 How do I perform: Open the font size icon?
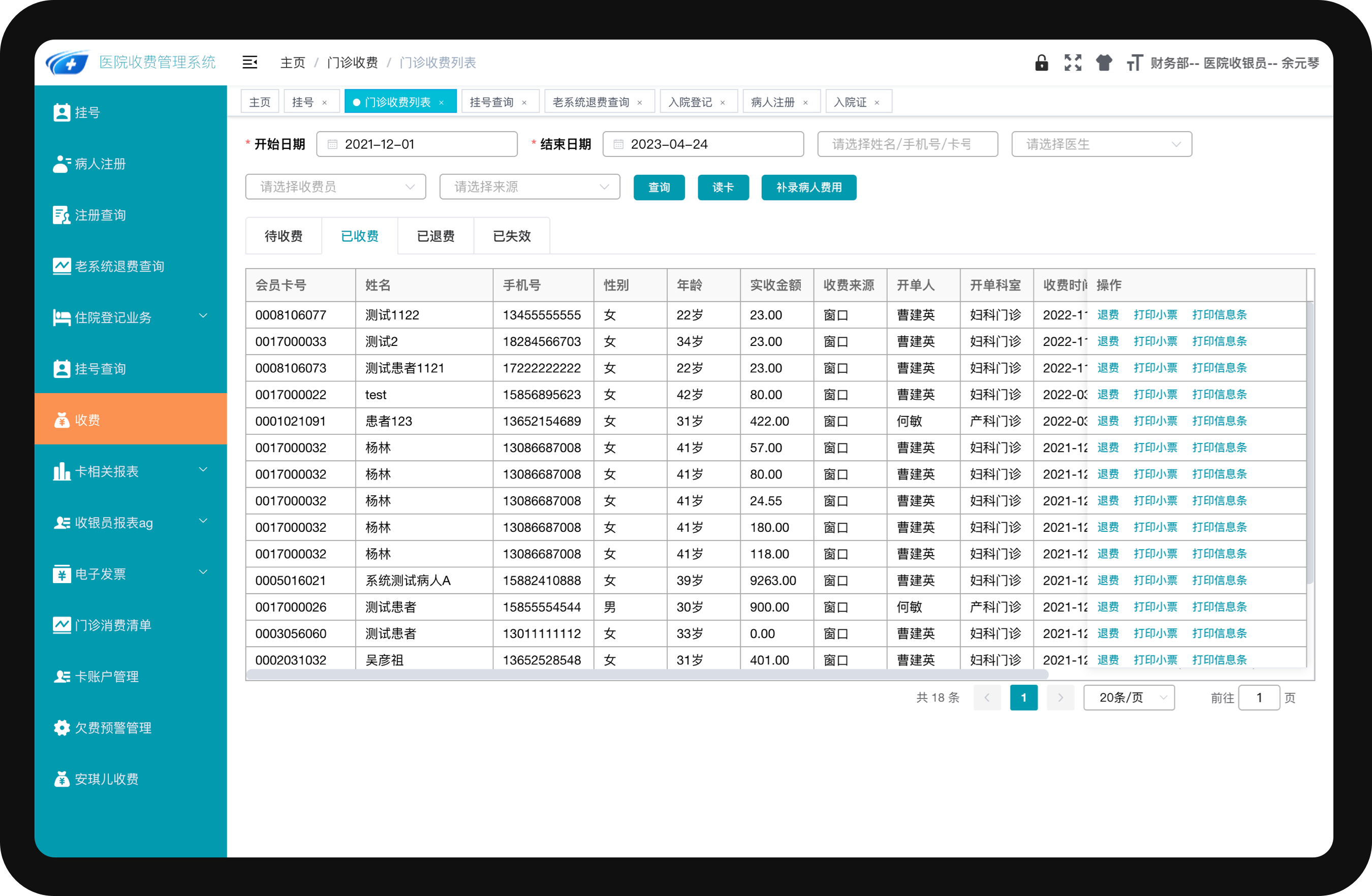pyautogui.click(x=1135, y=62)
